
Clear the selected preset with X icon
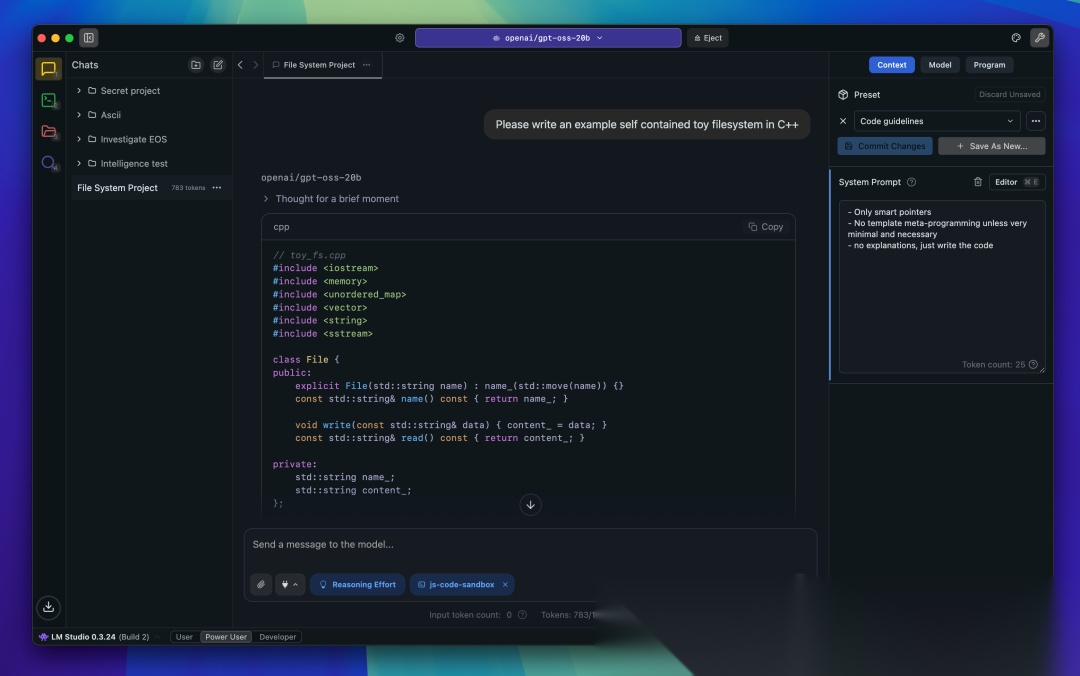click(x=842, y=121)
